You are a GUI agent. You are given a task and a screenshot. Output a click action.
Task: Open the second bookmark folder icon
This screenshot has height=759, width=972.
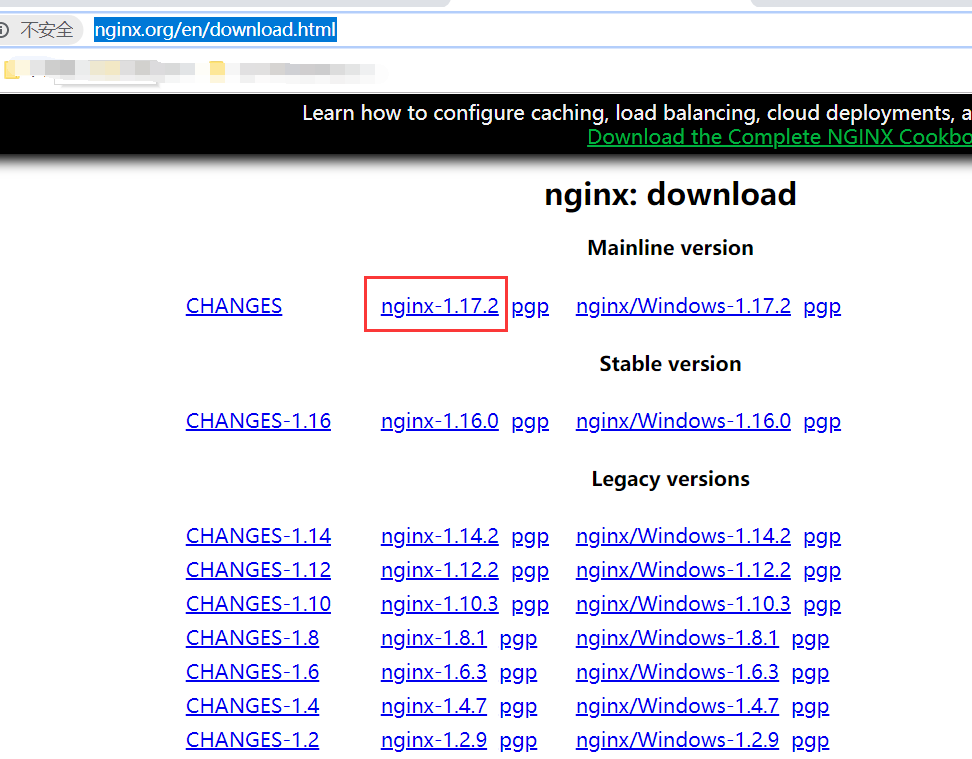217,70
